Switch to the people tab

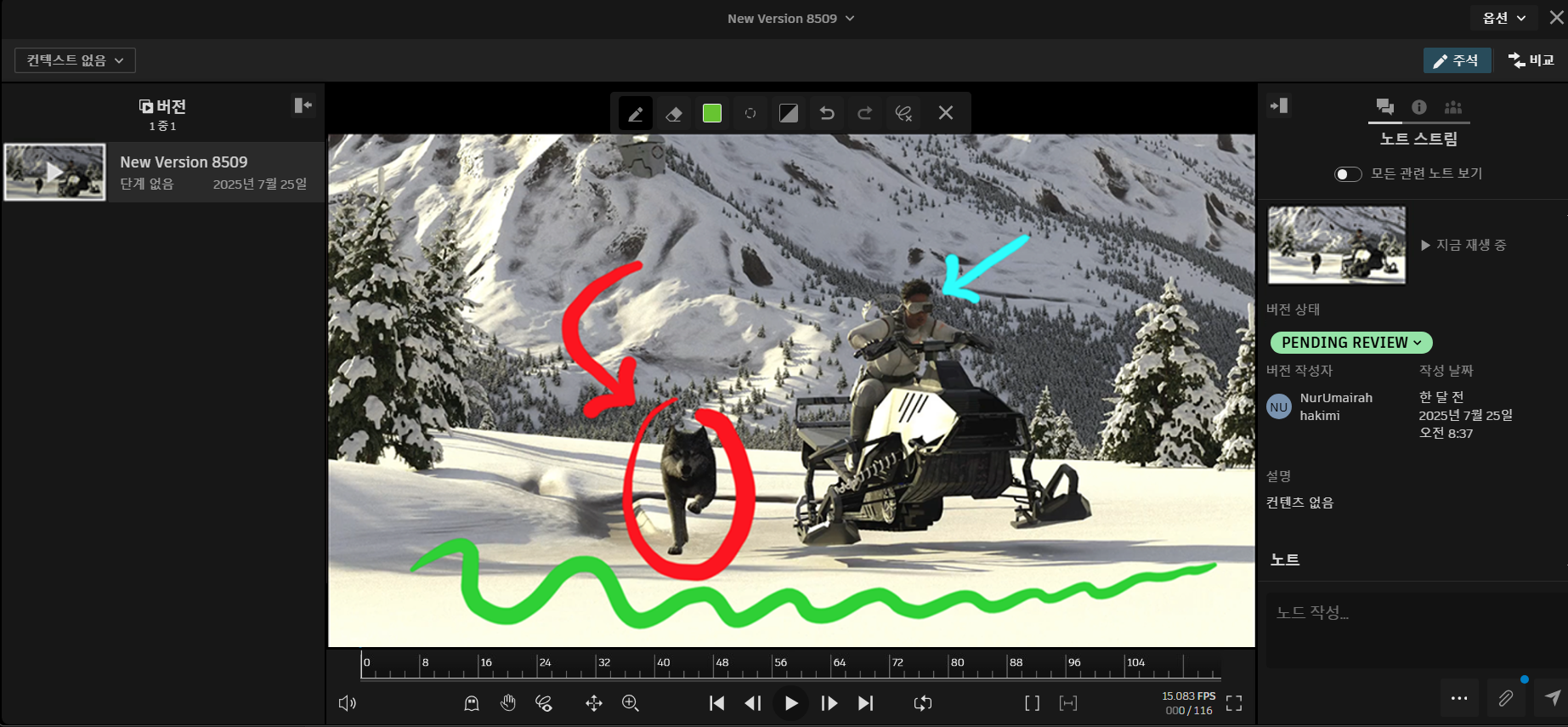click(x=1453, y=107)
